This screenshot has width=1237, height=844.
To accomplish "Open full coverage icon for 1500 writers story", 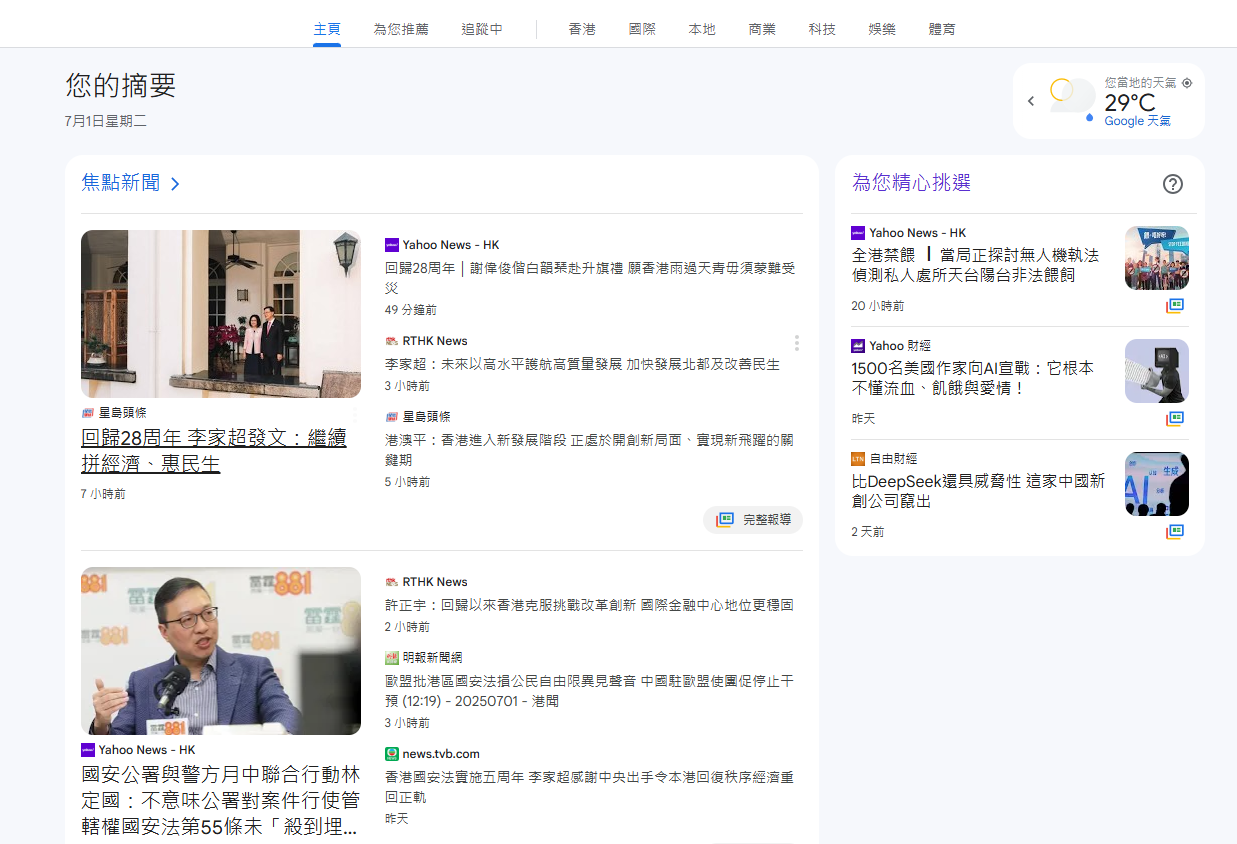I will pos(1175,418).
